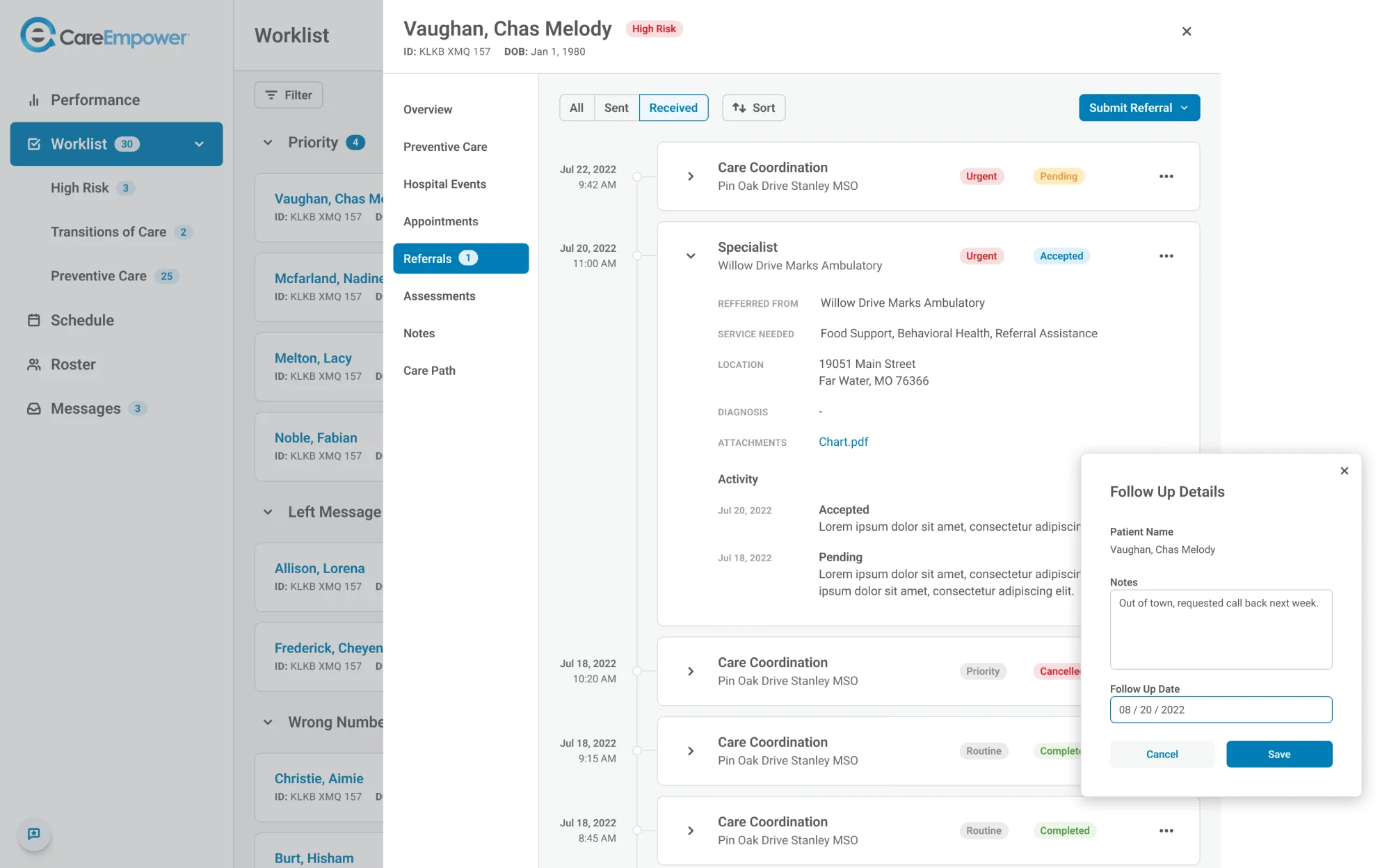Open the Messages inbox
This screenshot has width=1380, height=868.
pos(85,408)
